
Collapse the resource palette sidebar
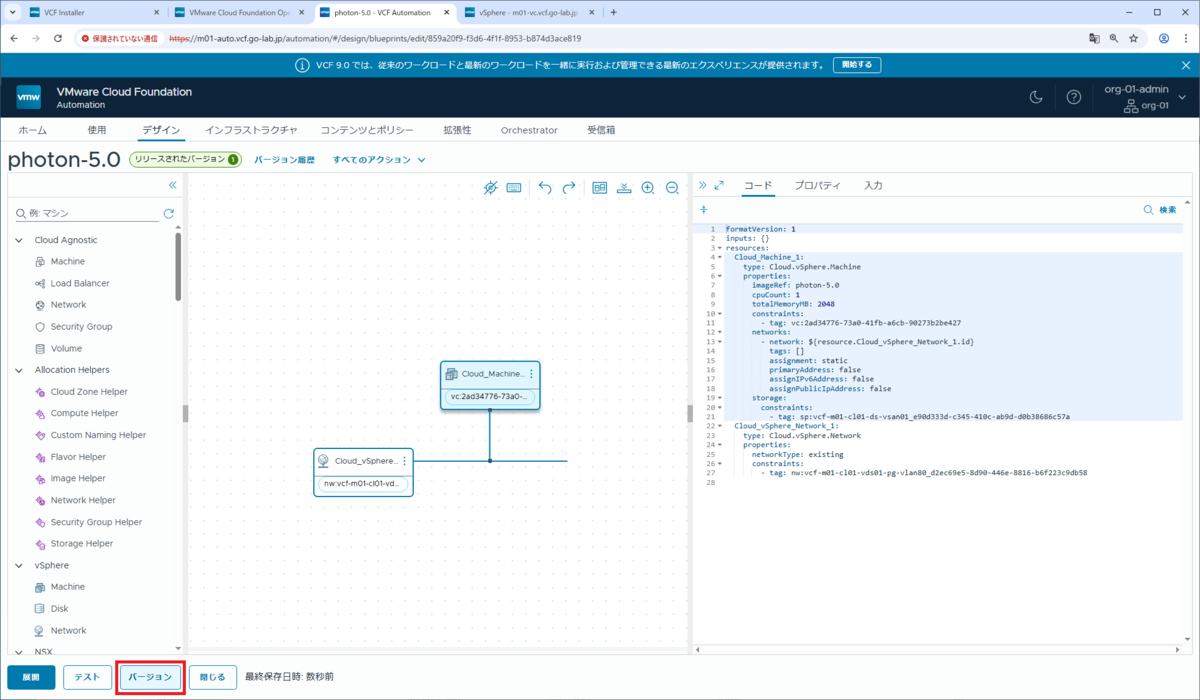(x=172, y=186)
